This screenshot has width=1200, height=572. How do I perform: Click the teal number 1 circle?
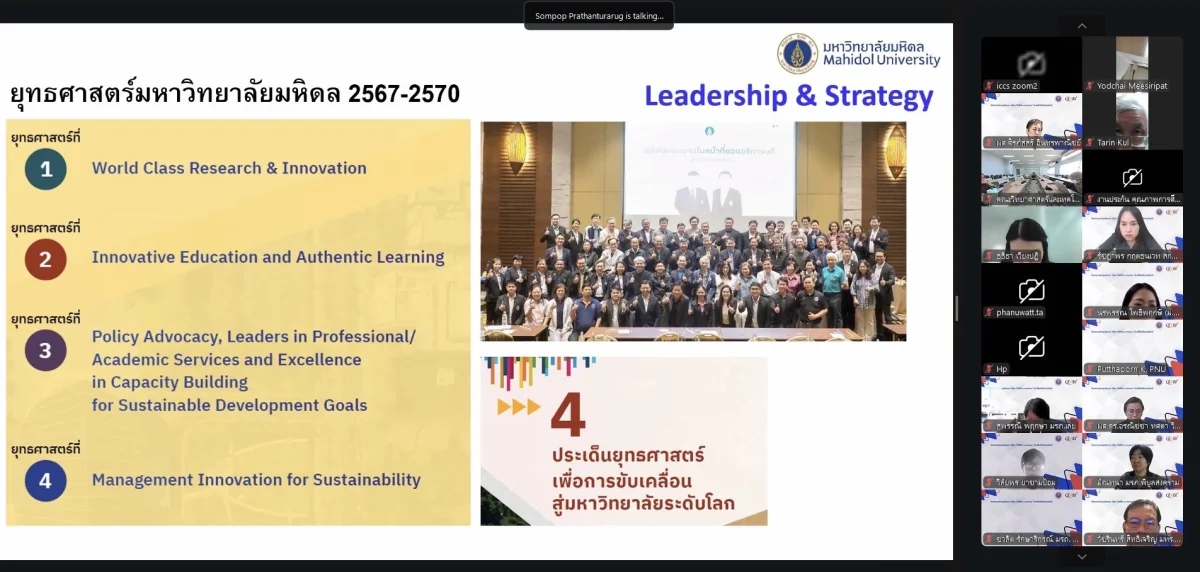(x=46, y=169)
